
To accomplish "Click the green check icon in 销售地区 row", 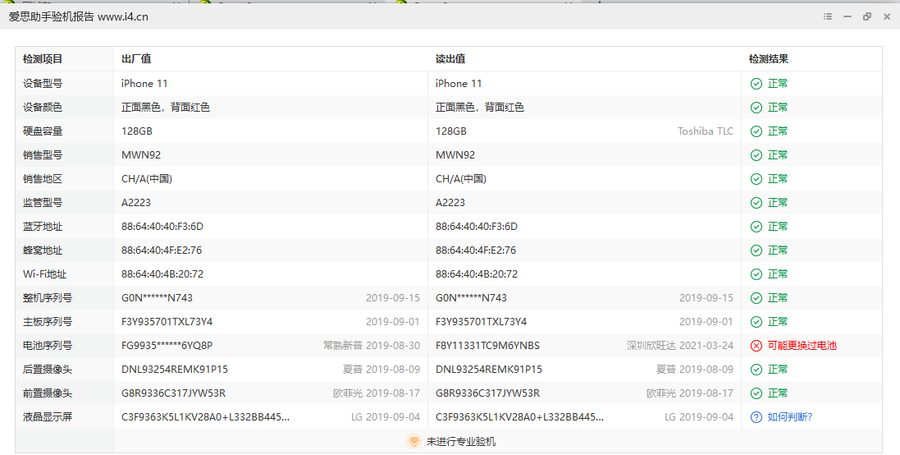I will point(756,179).
